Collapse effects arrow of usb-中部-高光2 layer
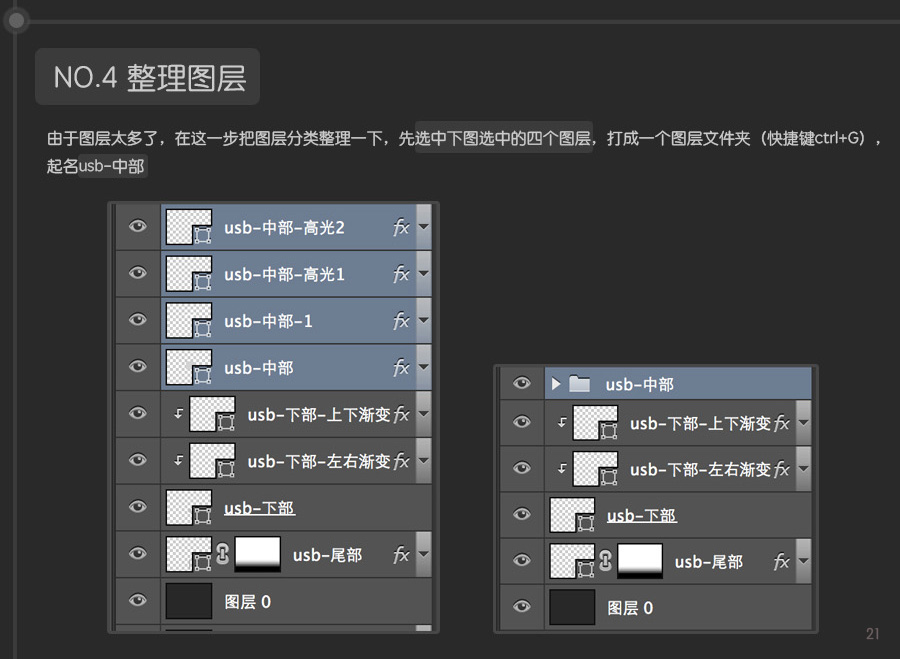The width and height of the screenshot is (900, 659). pyautogui.click(x=424, y=227)
